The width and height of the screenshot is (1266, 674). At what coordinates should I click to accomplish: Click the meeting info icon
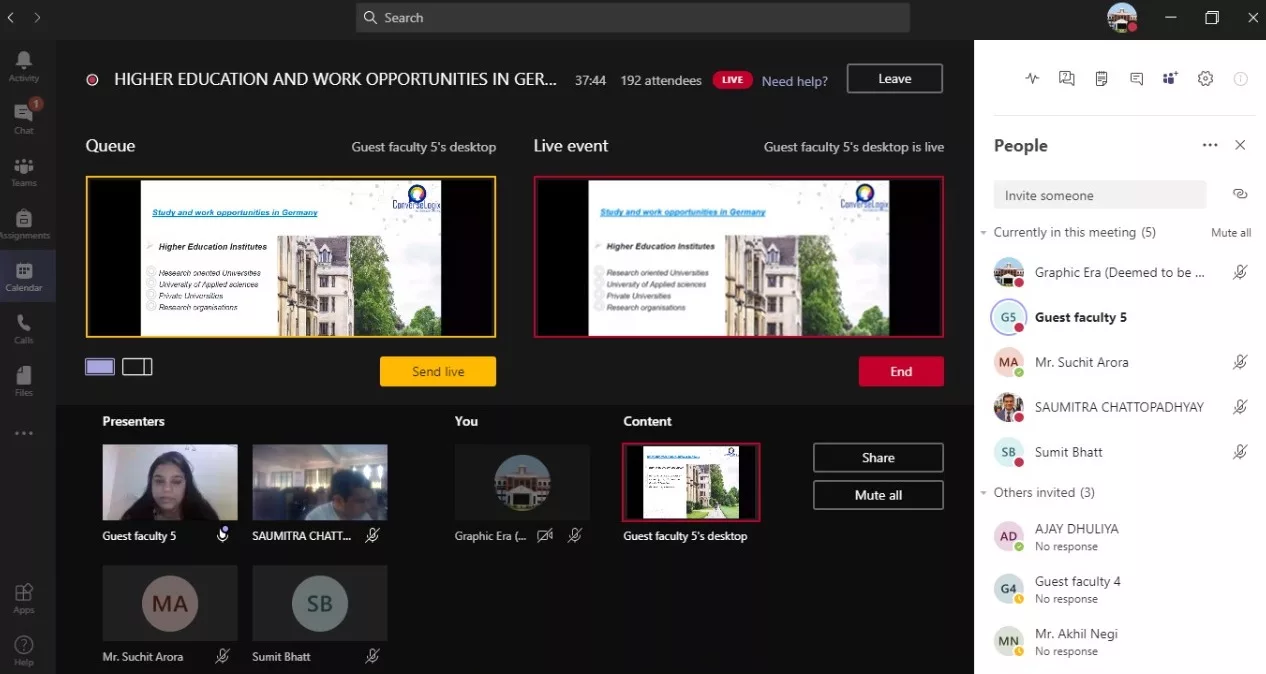tap(1240, 78)
